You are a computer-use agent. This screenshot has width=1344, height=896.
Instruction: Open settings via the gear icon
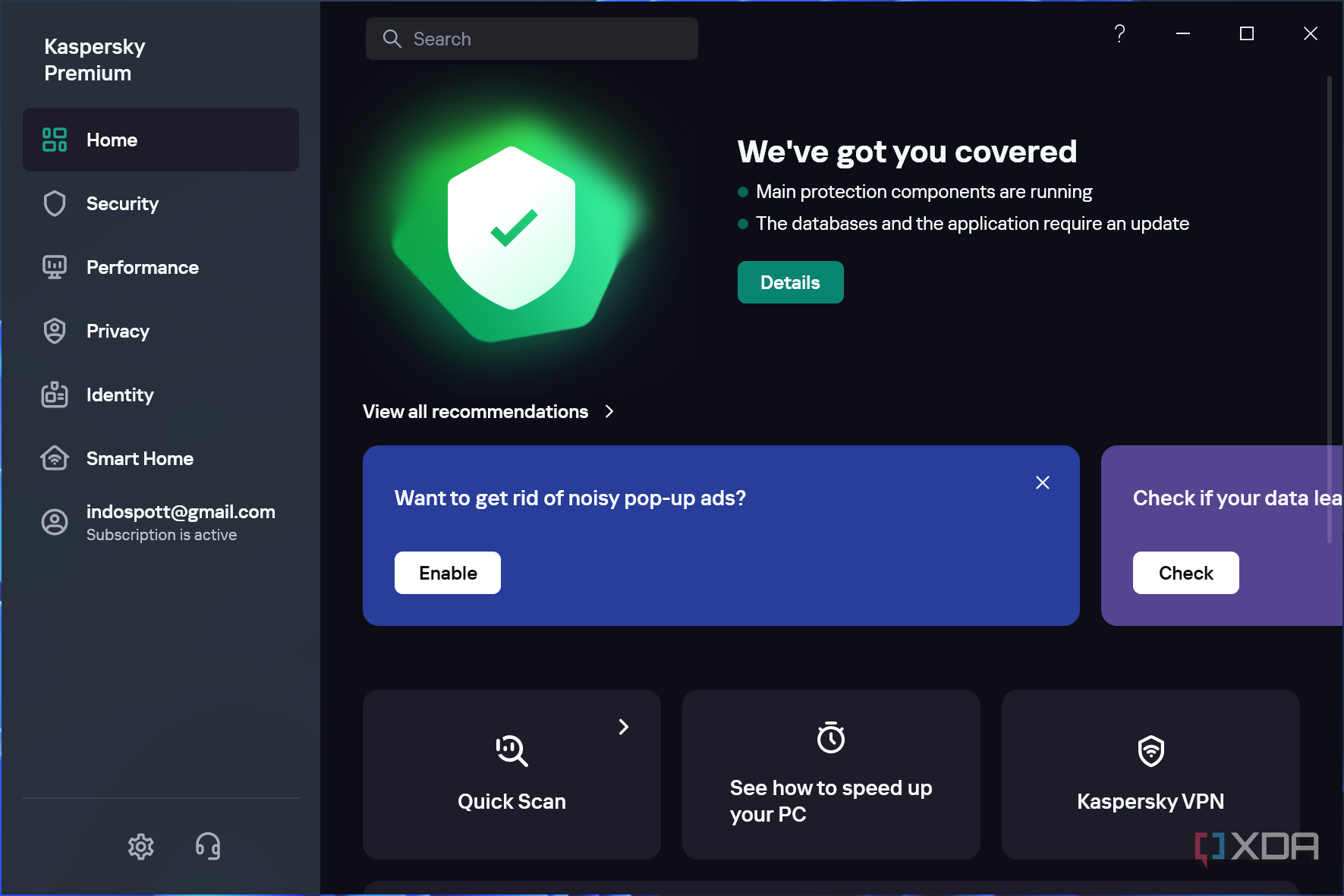[x=141, y=847]
